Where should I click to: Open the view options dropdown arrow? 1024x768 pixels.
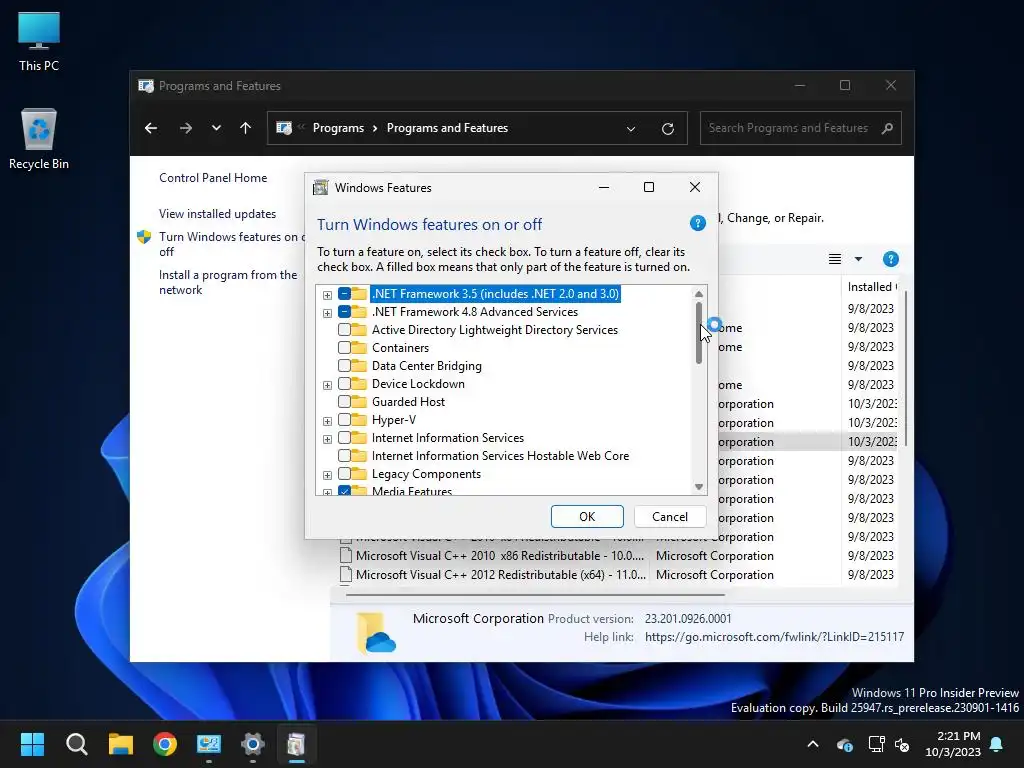[x=858, y=259]
